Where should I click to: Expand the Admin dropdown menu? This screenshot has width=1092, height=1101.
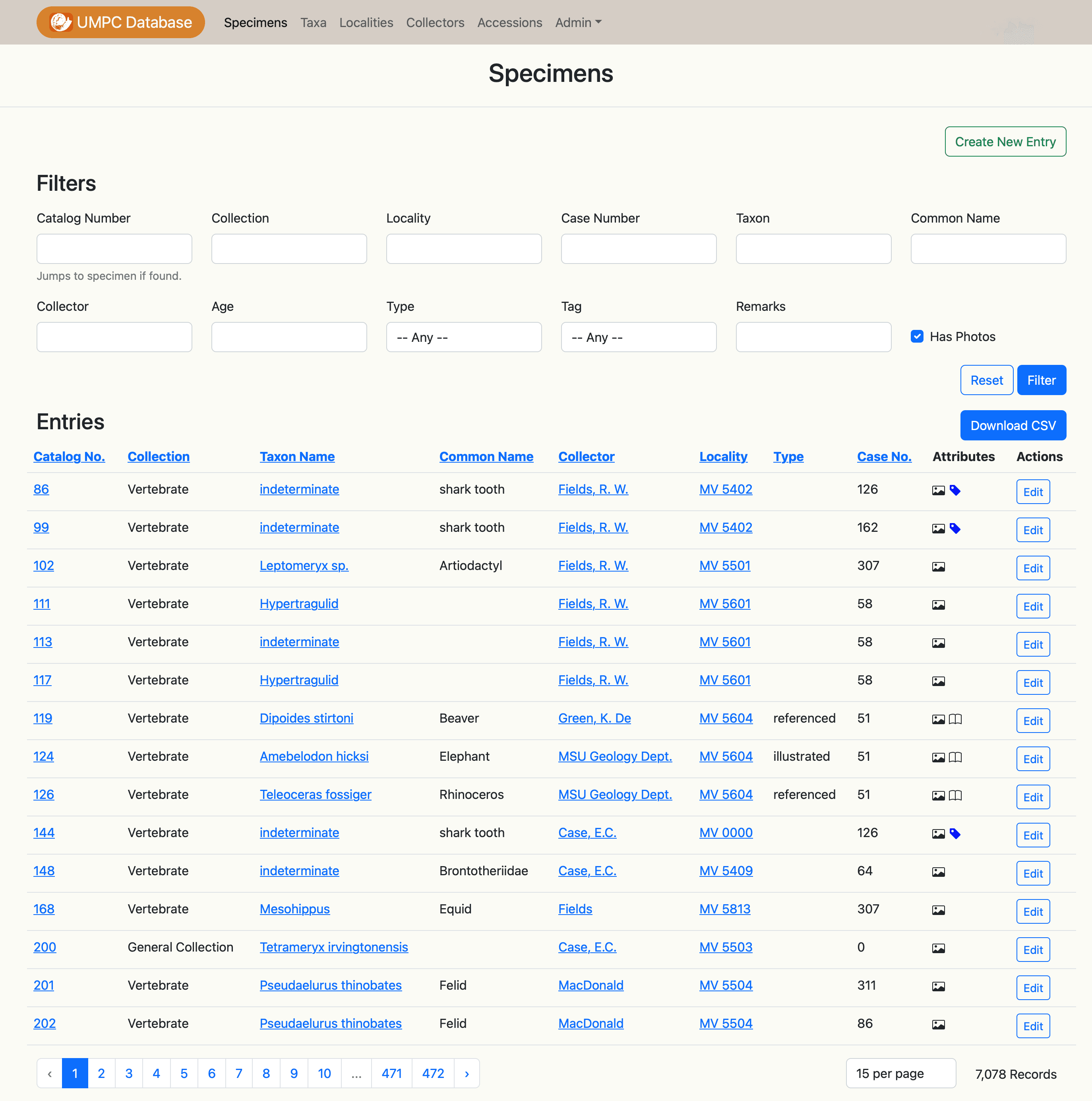tap(578, 22)
